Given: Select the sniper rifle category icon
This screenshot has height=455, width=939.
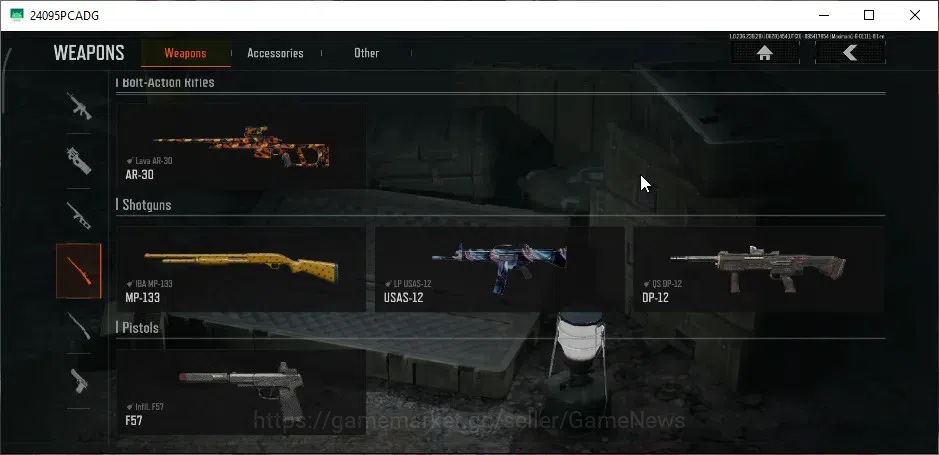Looking at the screenshot, I should [78, 216].
